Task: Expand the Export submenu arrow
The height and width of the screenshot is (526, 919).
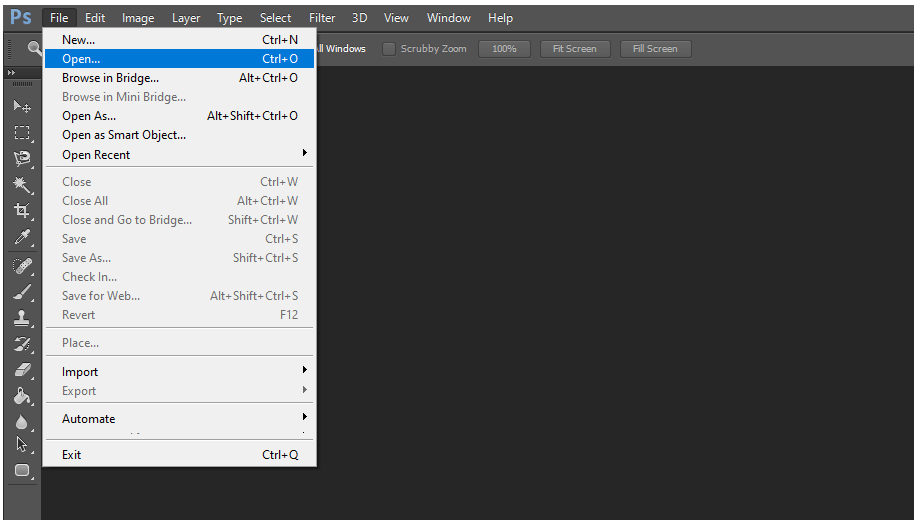Action: click(305, 390)
